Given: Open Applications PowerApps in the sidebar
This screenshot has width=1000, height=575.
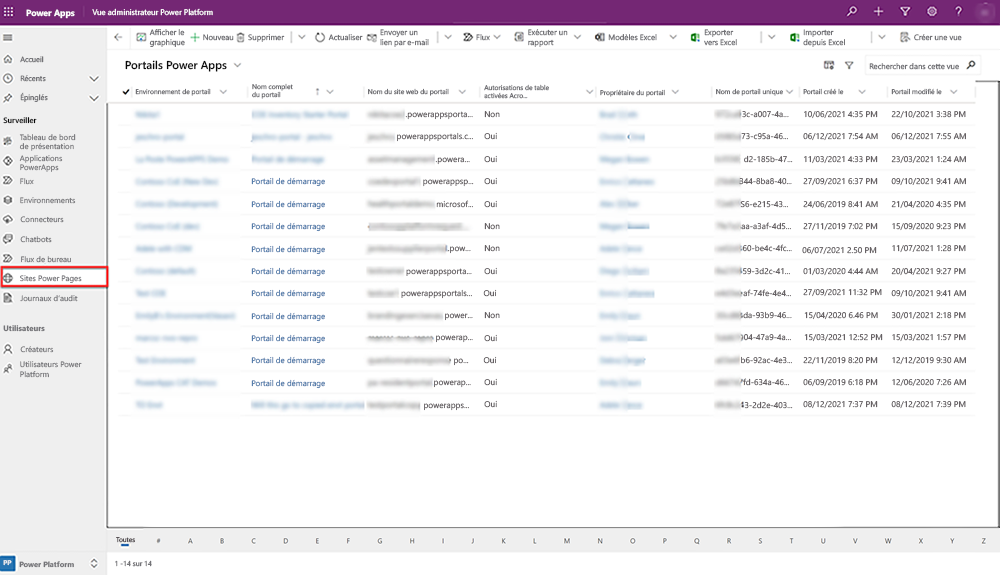Looking at the screenshot, I should point(41,163).
